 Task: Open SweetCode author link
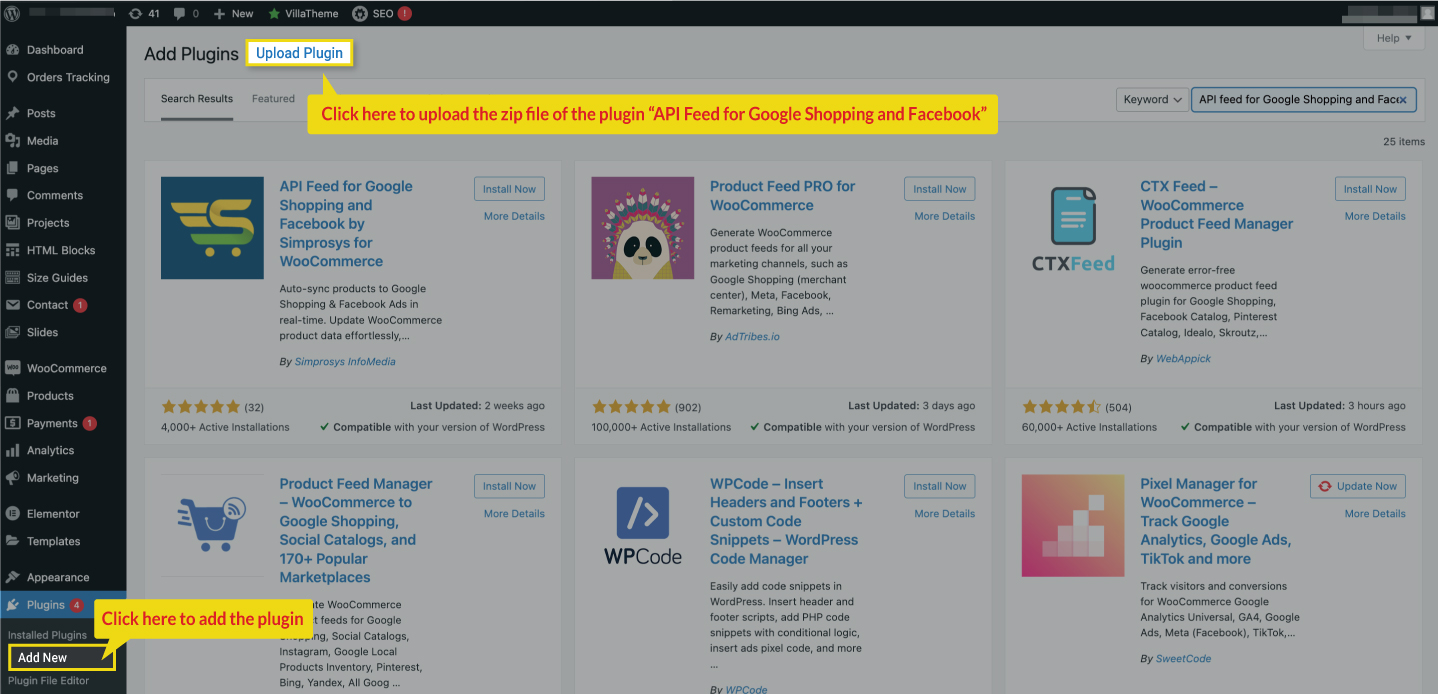pyautogui.click(x=1183, y=659)
